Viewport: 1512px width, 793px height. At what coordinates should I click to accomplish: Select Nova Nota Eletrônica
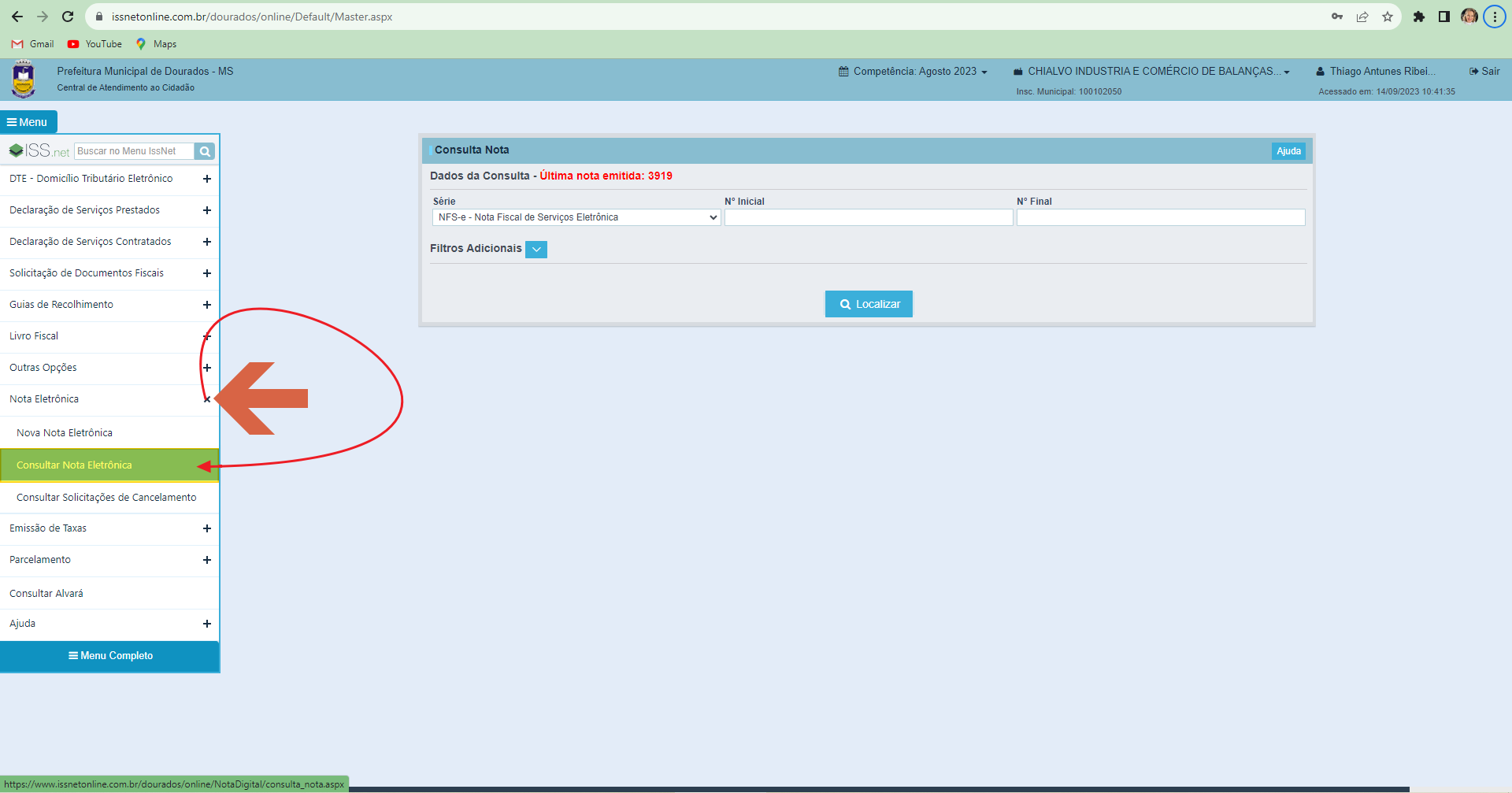click(109, 433)
